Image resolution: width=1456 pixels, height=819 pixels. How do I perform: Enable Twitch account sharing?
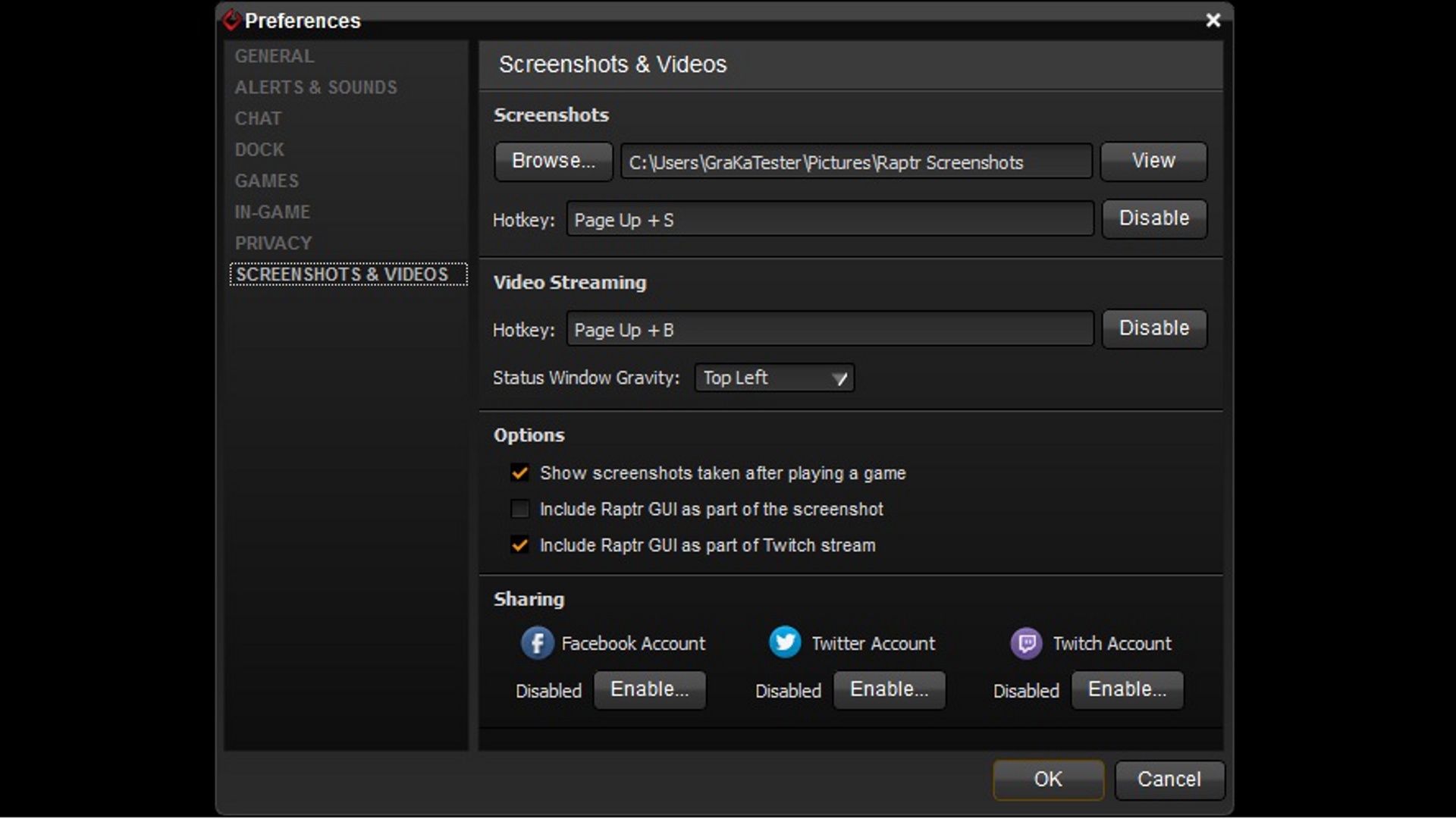pyautogui.click(x=1127, y=689)
